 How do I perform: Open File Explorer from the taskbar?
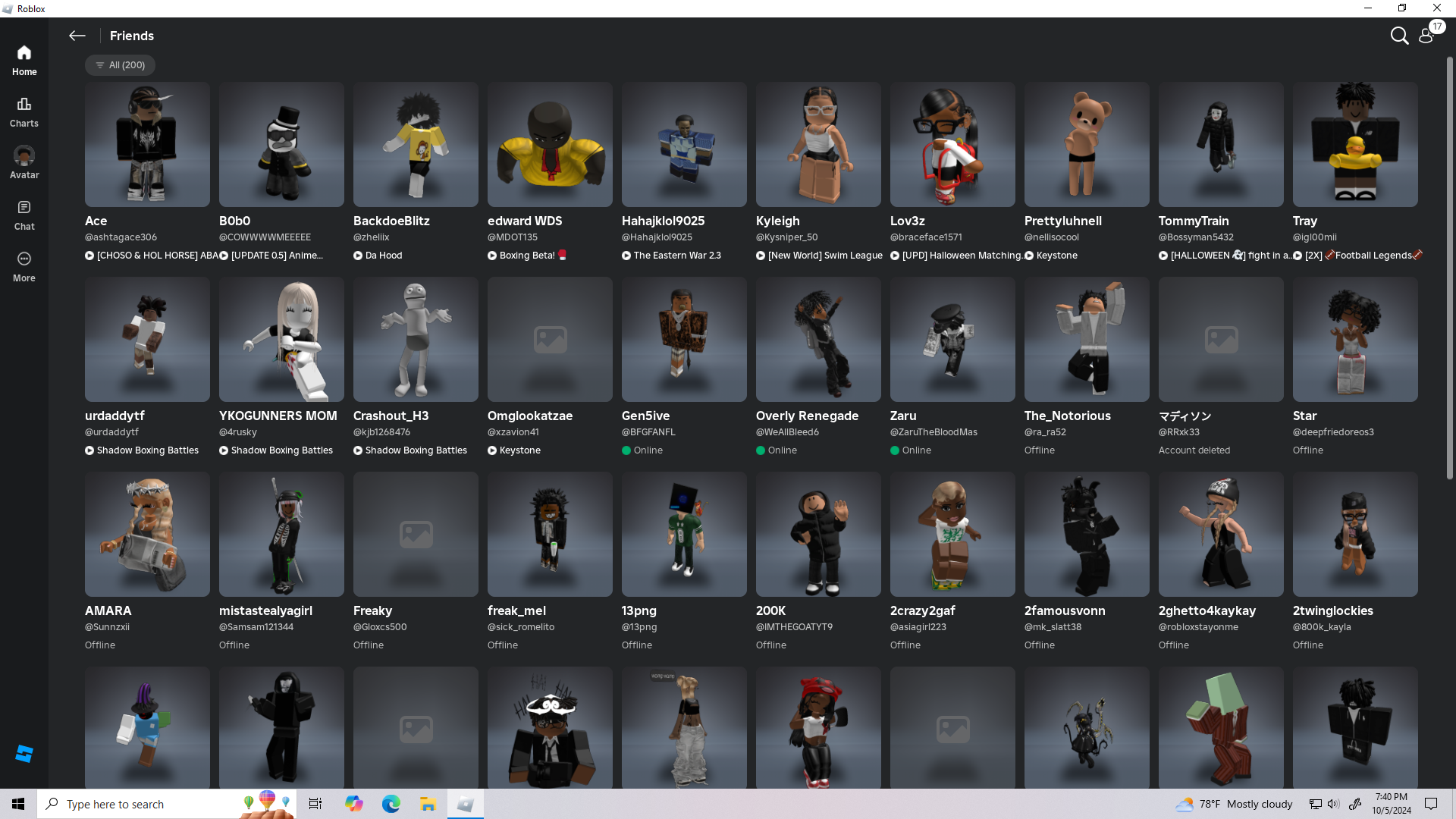(428, 804)
